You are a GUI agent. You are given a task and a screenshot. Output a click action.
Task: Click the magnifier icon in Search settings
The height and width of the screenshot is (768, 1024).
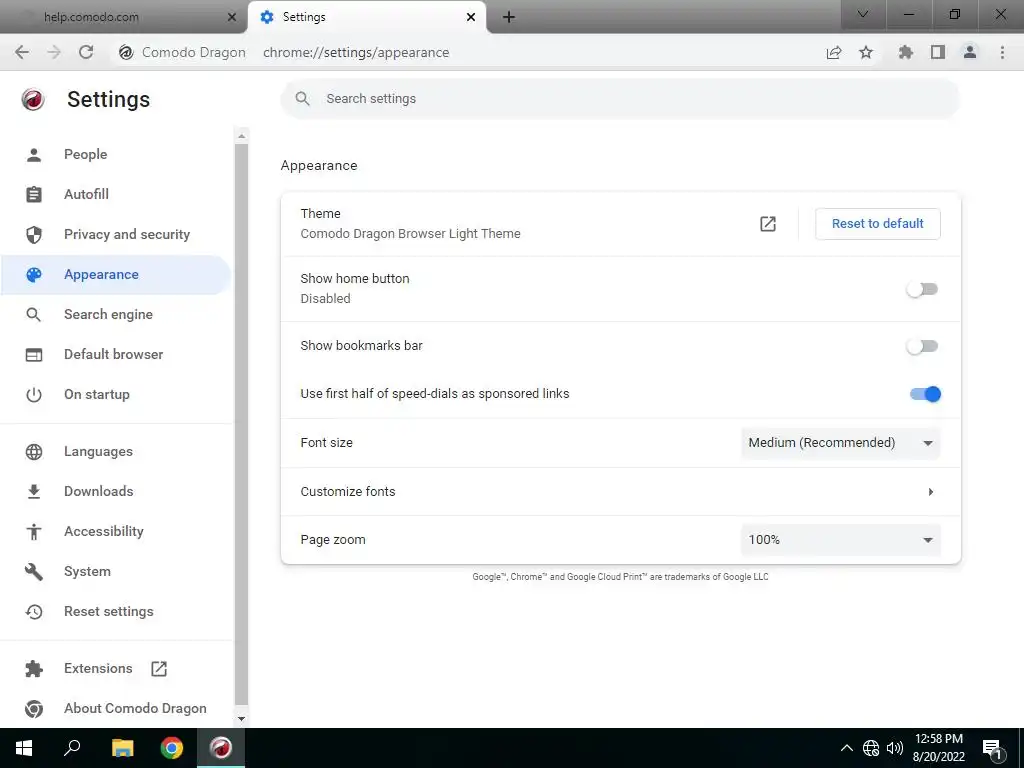tap(302, 99)
